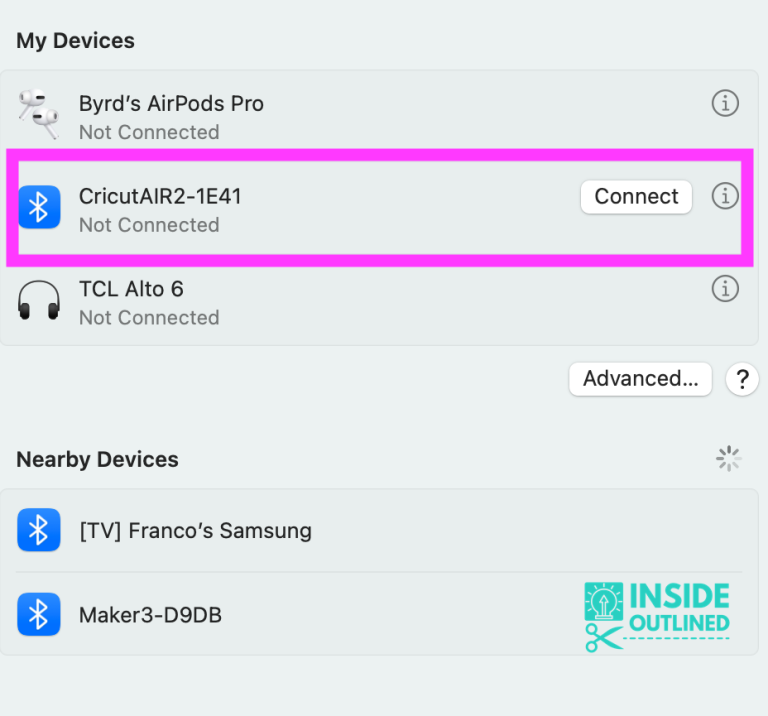768x716 pixels.
Task: Click the Bluetooth icon beside CricutAIR2-1E41
Action: pos(39,208)
